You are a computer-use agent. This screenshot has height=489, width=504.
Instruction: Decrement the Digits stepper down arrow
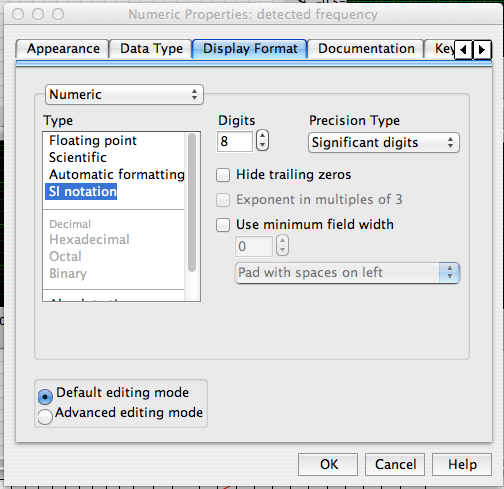click(262, 145)
